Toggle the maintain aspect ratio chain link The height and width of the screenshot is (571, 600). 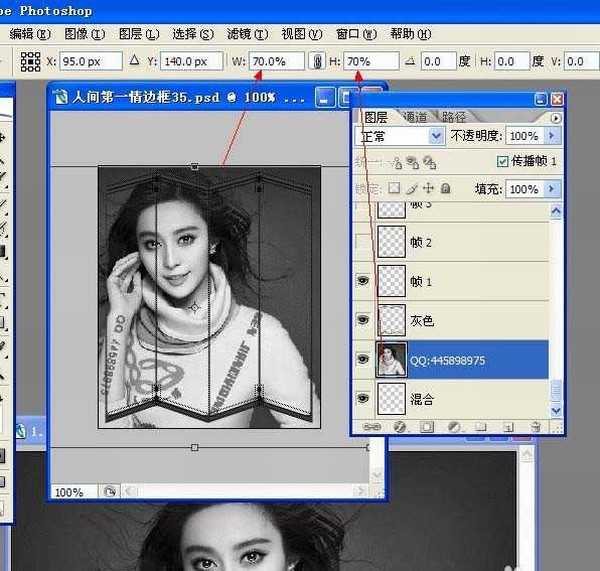tap(318, 61)
